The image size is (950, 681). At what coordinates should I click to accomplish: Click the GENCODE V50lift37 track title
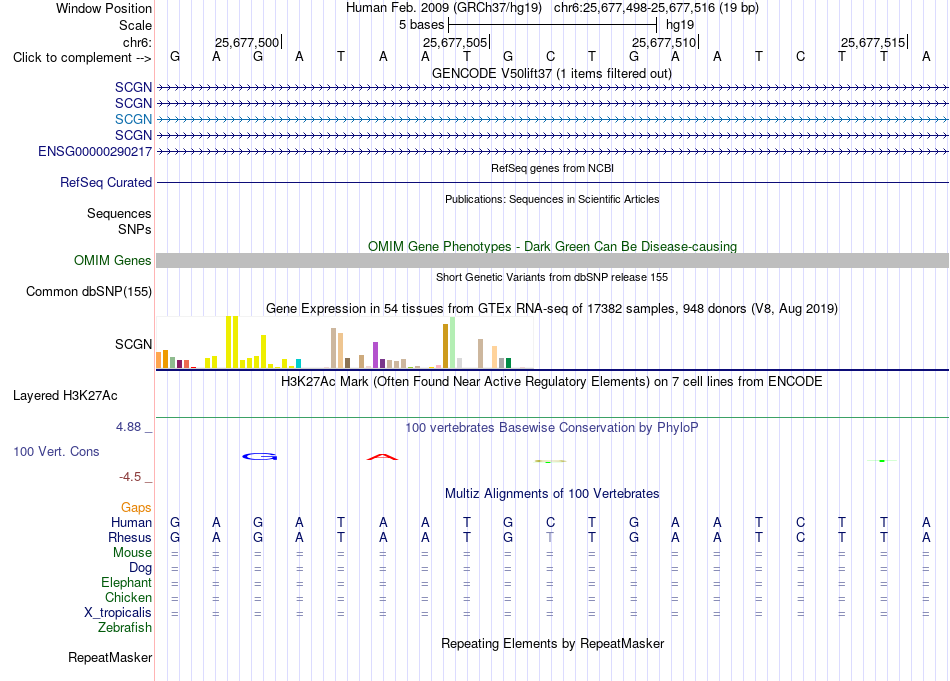point(552,73)
